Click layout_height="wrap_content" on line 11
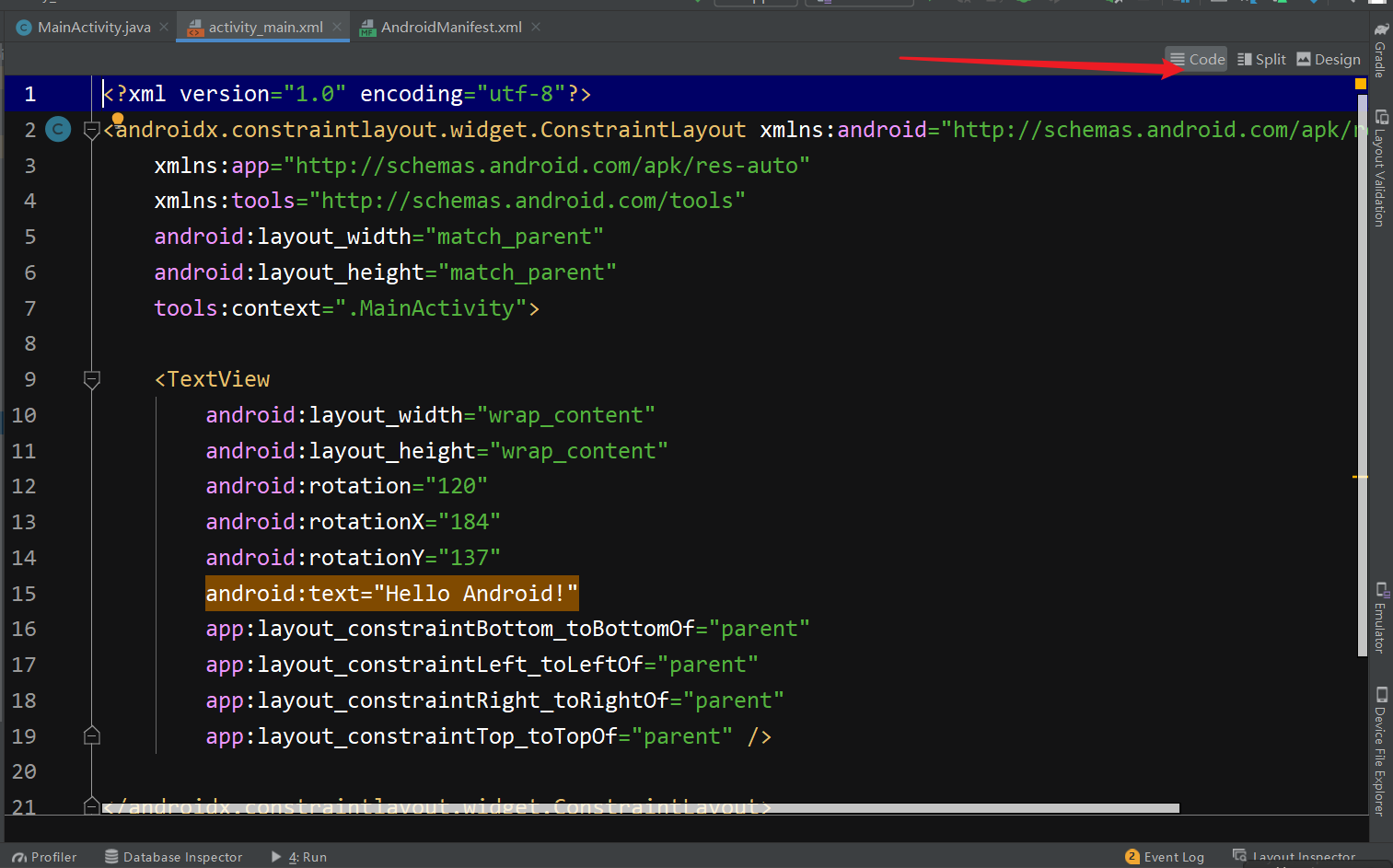This screenshot has width=1393, height=868. [x=436, y=451]
